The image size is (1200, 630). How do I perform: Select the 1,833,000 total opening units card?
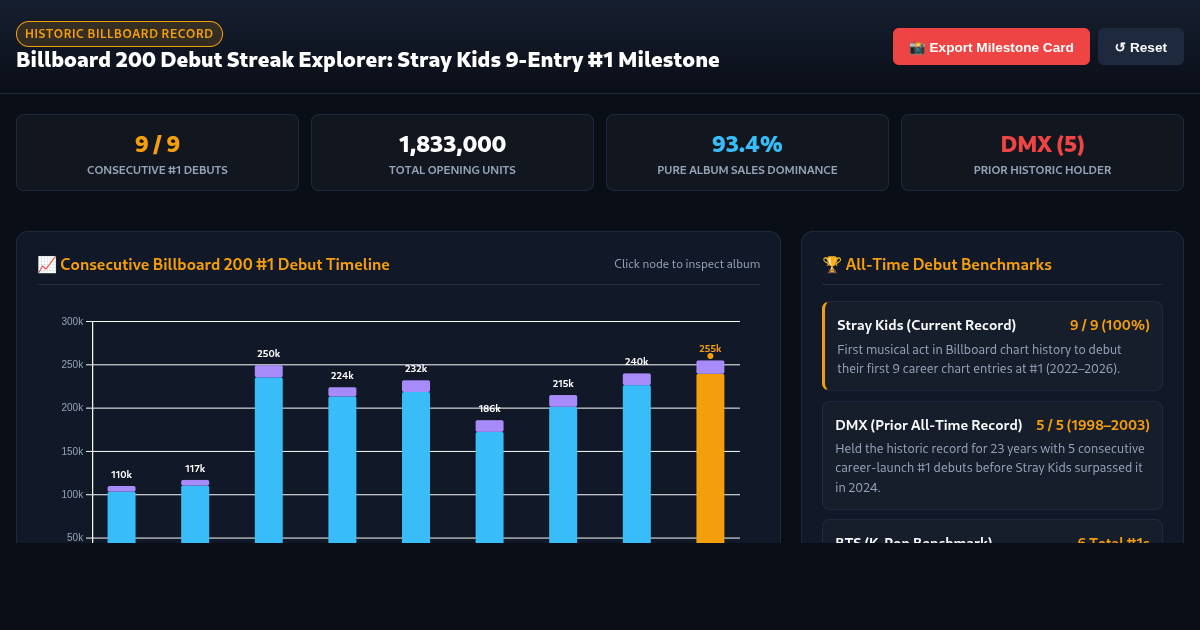coord(452,152)
